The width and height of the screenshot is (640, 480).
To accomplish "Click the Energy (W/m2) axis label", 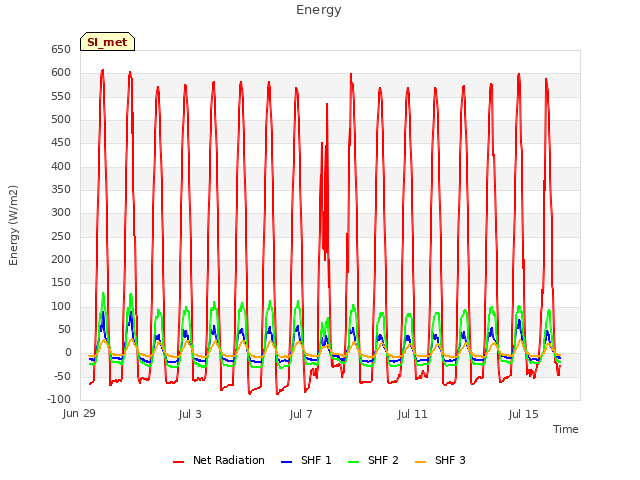I will (13, 225).
